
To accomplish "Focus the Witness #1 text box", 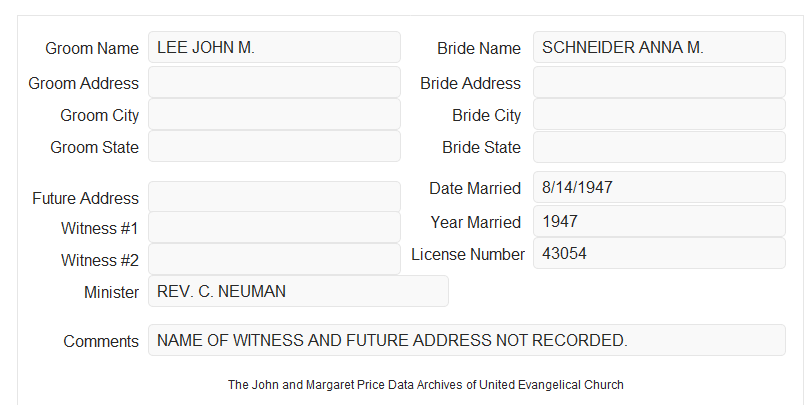I will [x=274, y=227].
